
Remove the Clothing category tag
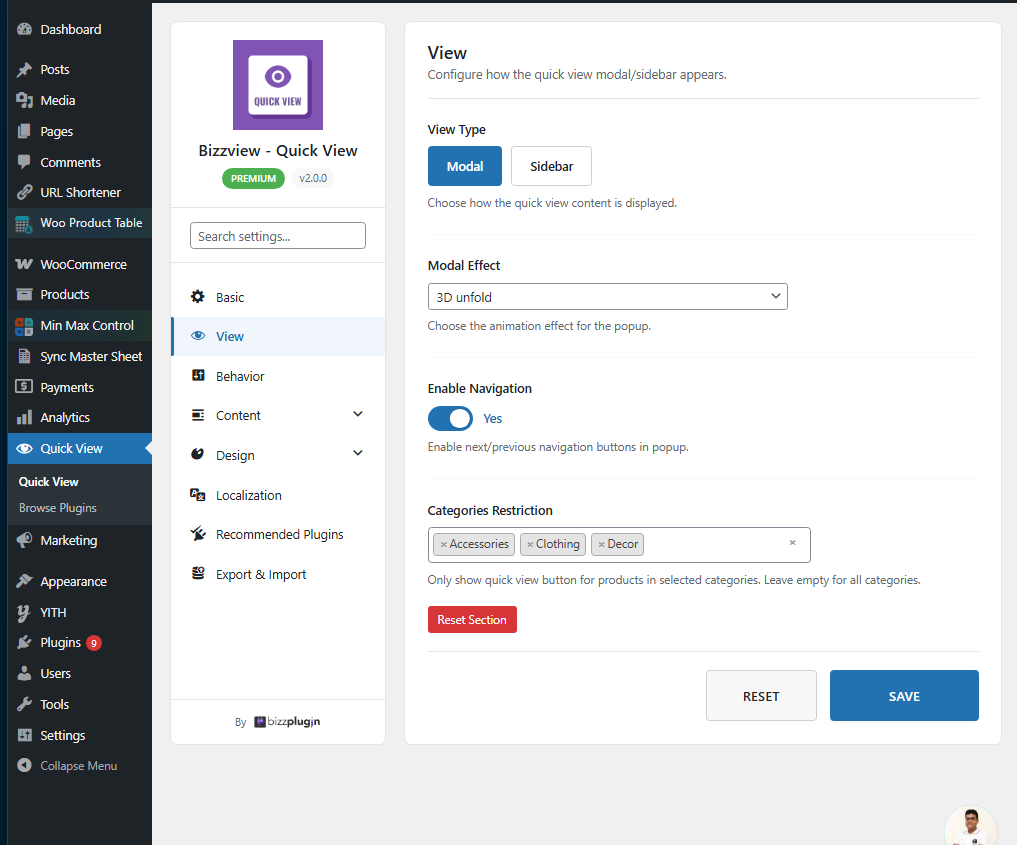530,545
